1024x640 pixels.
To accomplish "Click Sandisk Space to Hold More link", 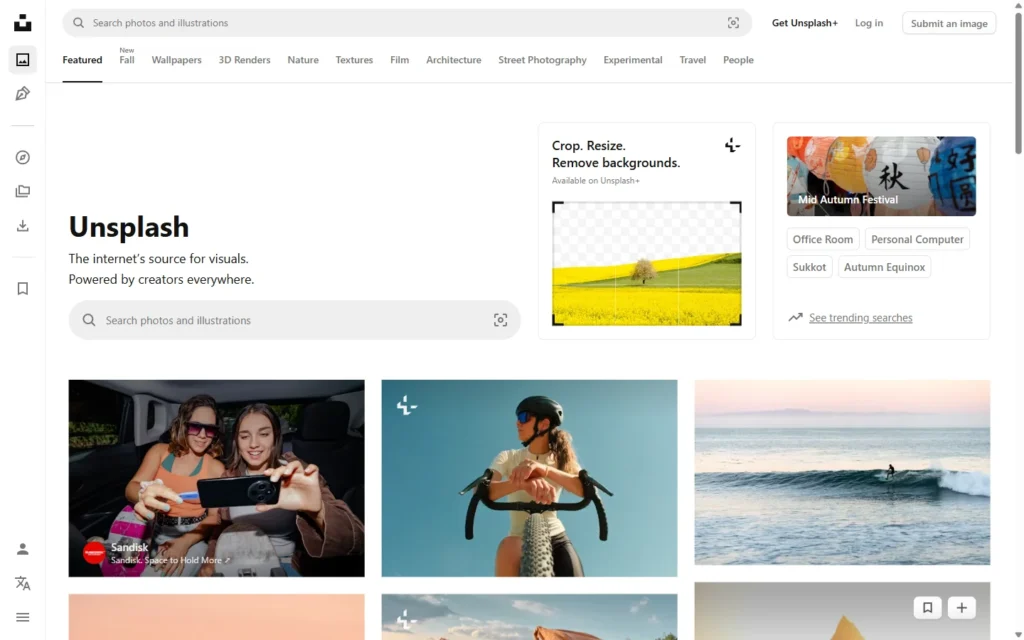I will point(170,560).
